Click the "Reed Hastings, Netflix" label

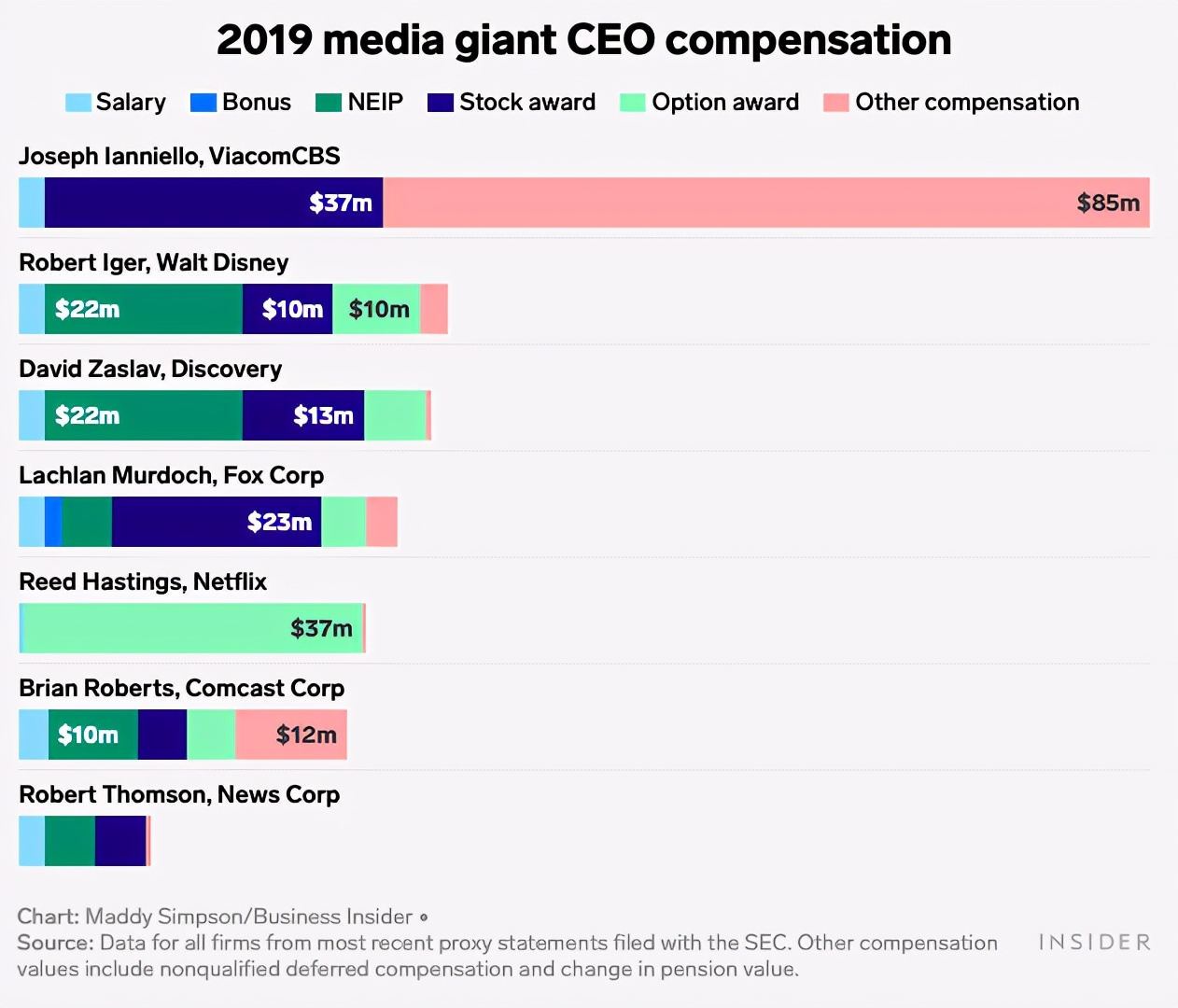coord(143,582)
